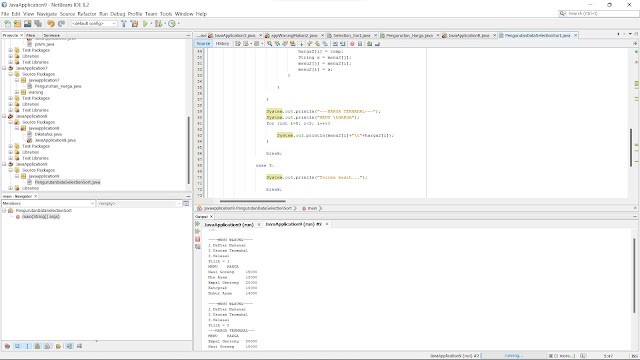Open dropdown arrow beside Debug Project button
The image size is (640, 360).
[x=165, y=24]
